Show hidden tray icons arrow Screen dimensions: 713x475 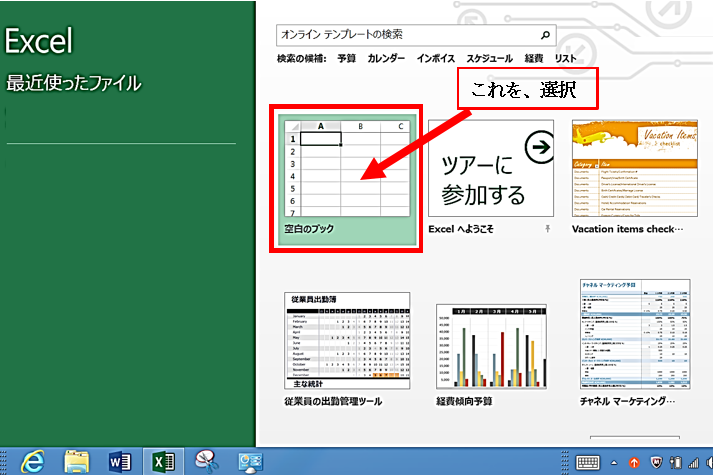614,463
